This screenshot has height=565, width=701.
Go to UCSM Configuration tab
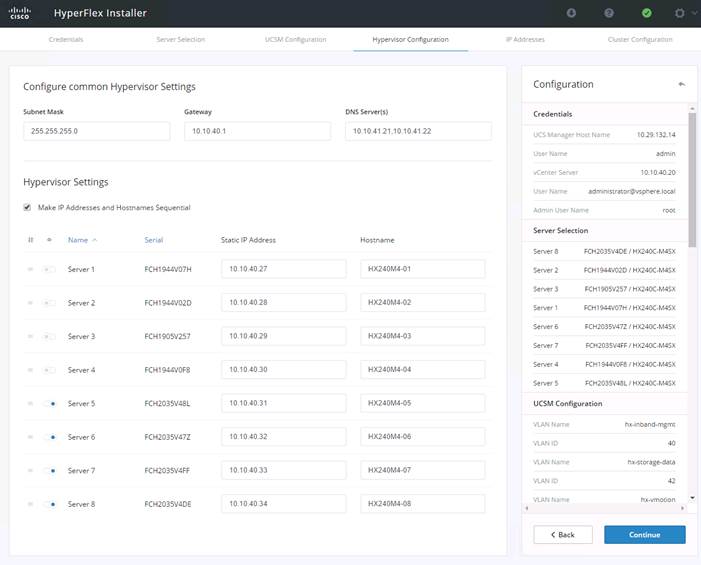pyautogui.click(x=296, y=39)
